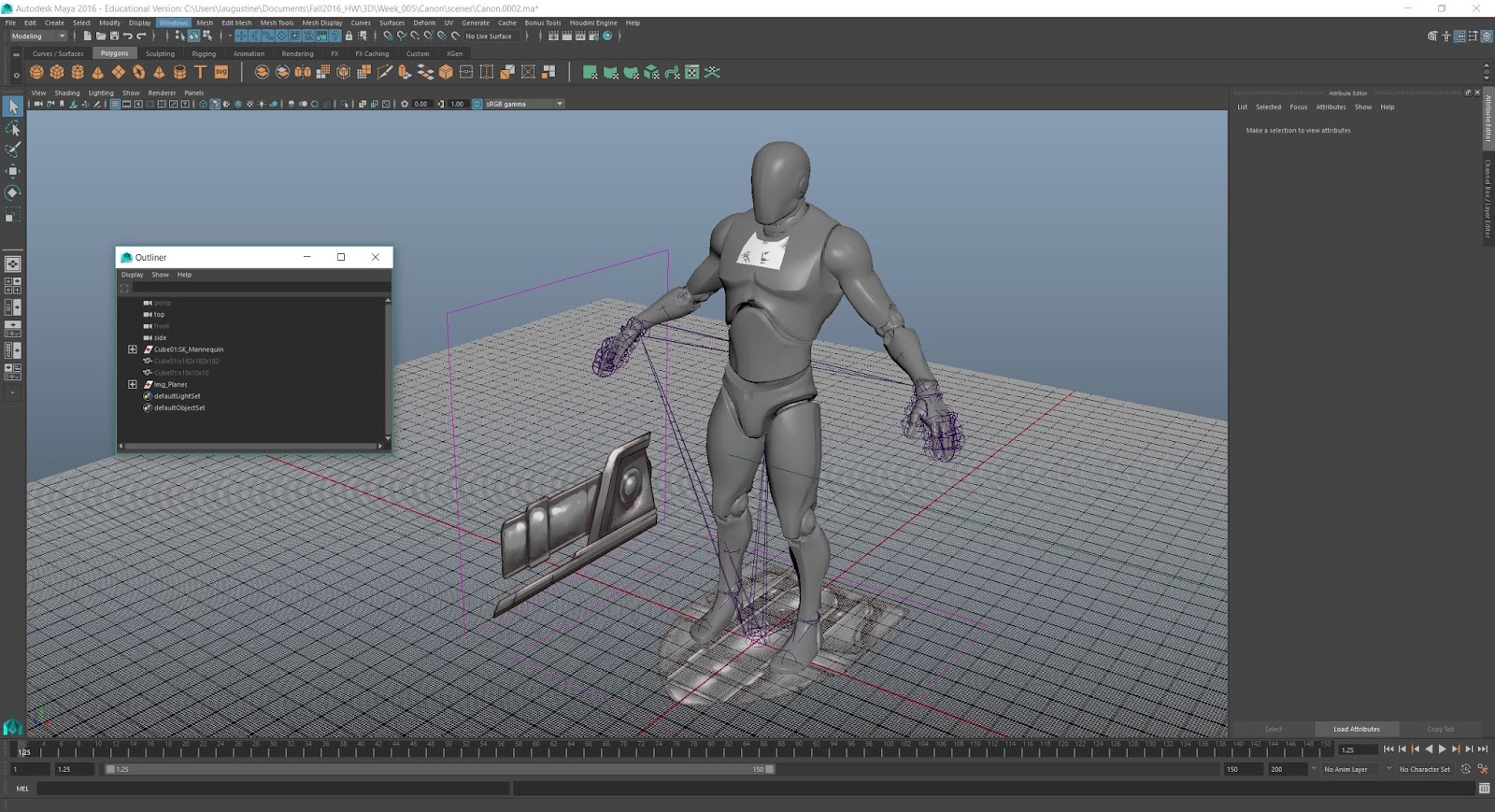This screenshot has width=1495, height=812.
Task: Create polygon Type text with T icon
Action: [x=201, y=72]
